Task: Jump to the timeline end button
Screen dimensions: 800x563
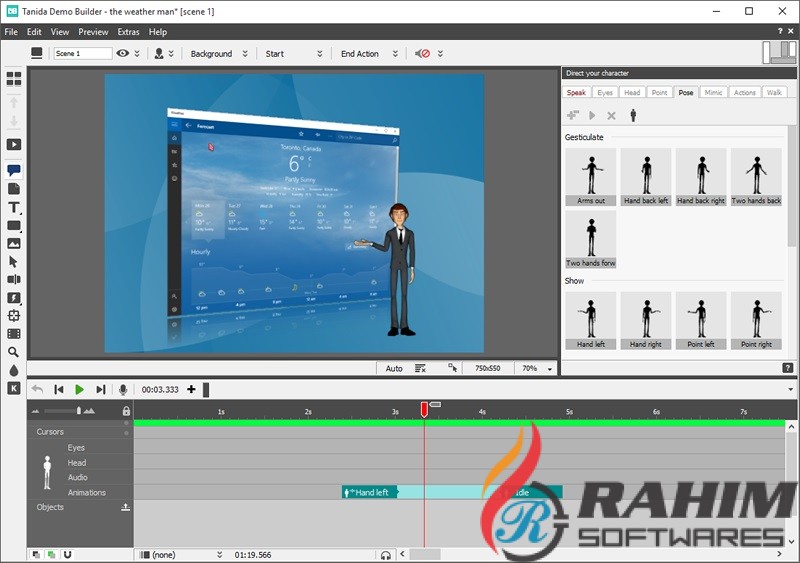Action: click(101, 389)
